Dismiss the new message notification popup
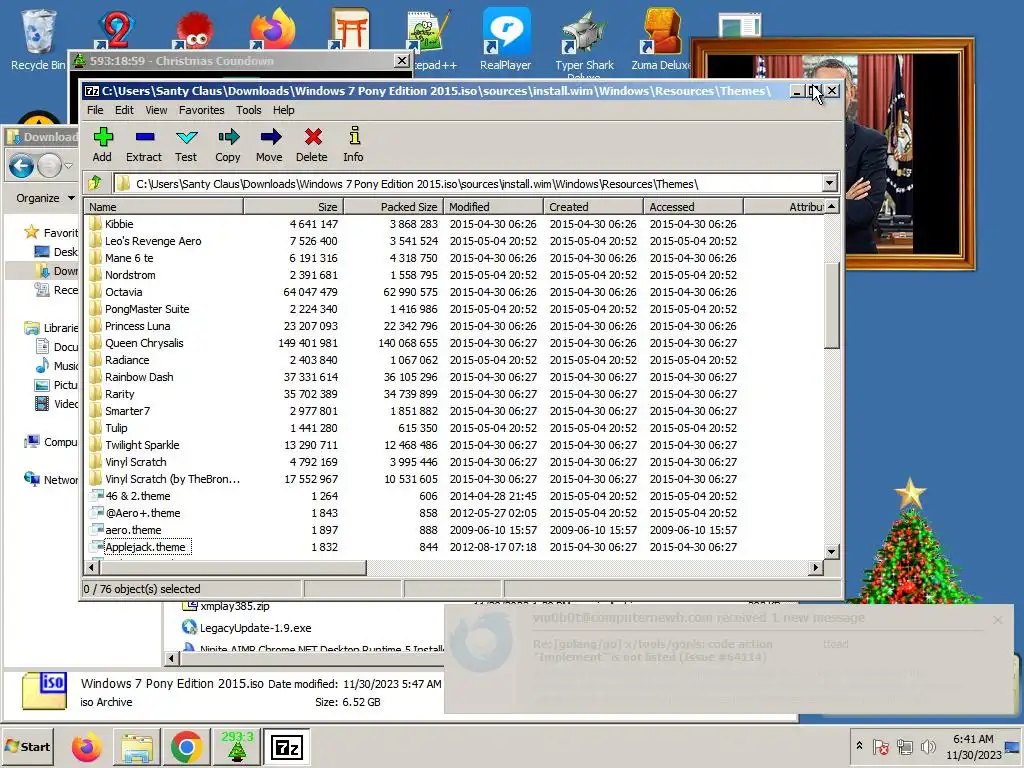 click(997, 620)
